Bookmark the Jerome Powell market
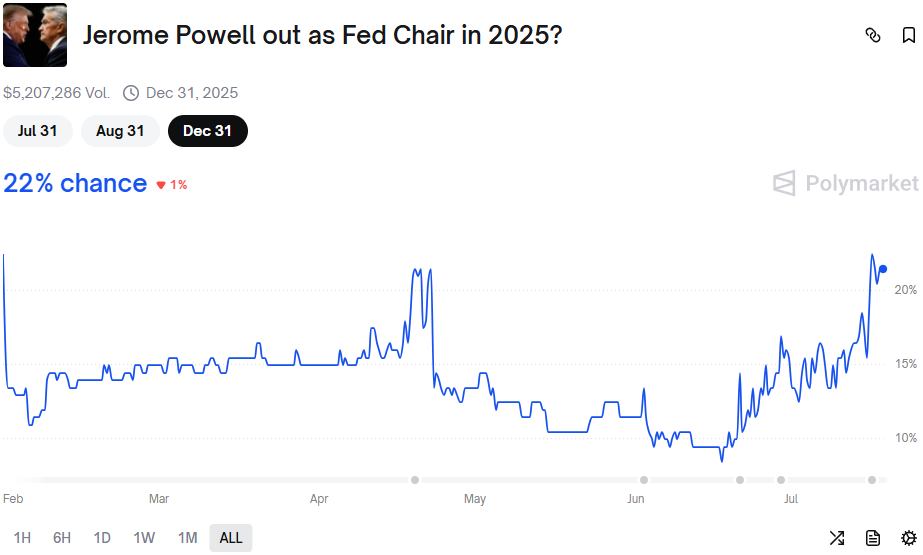The width and height of the screenshot is (923, 555). pyautogui.click(x=908, y=36)
